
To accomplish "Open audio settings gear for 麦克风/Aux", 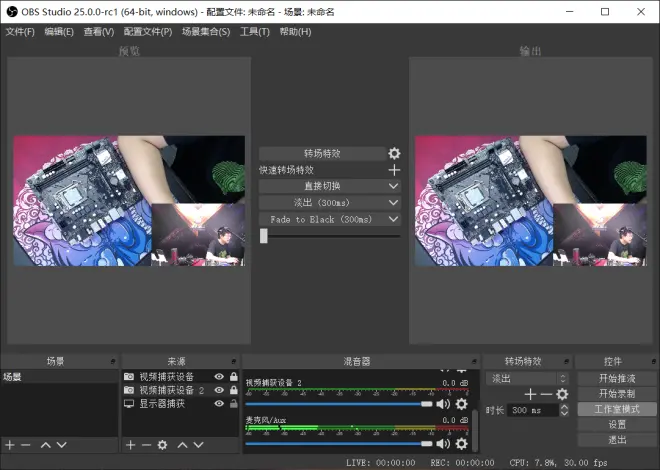I will click(461, 443).
